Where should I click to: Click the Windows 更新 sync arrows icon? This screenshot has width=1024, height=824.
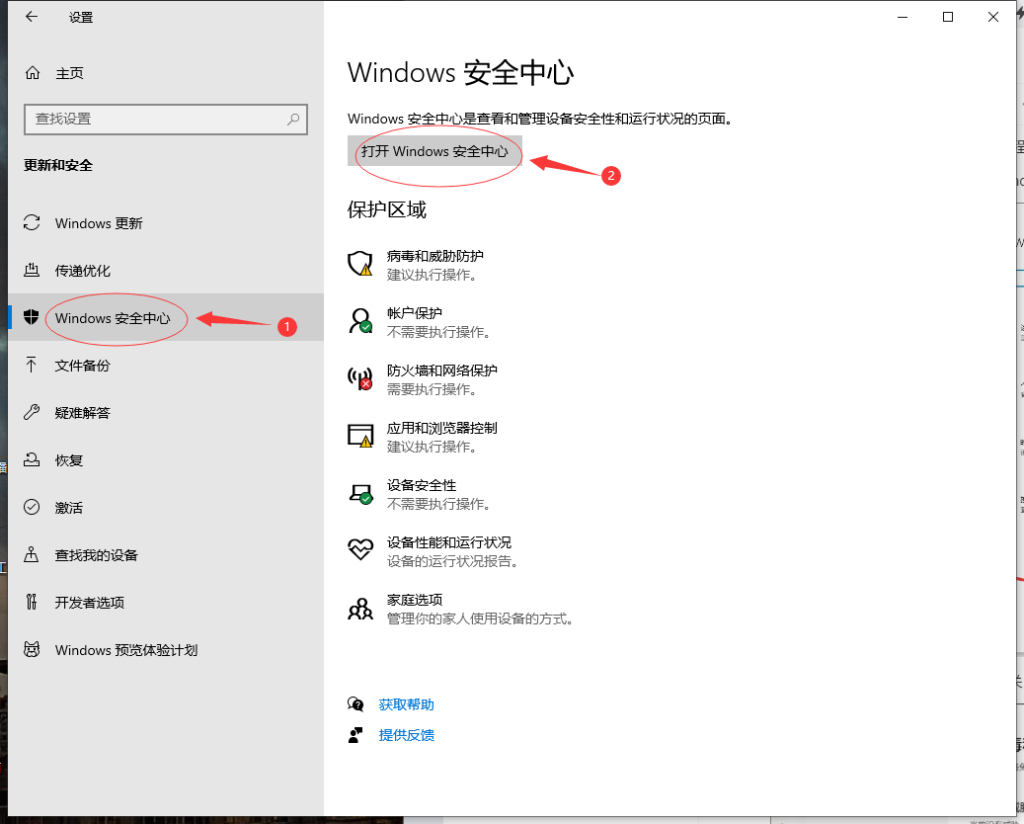(31, 223)
